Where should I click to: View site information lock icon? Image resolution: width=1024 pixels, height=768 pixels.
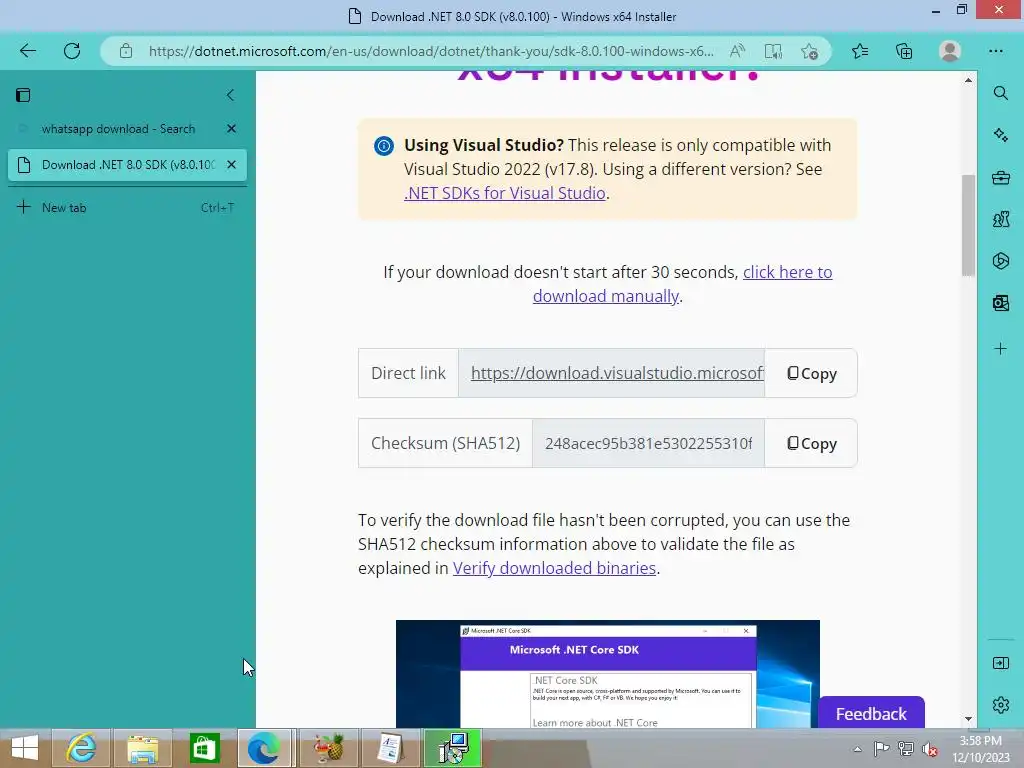(125, 51)
